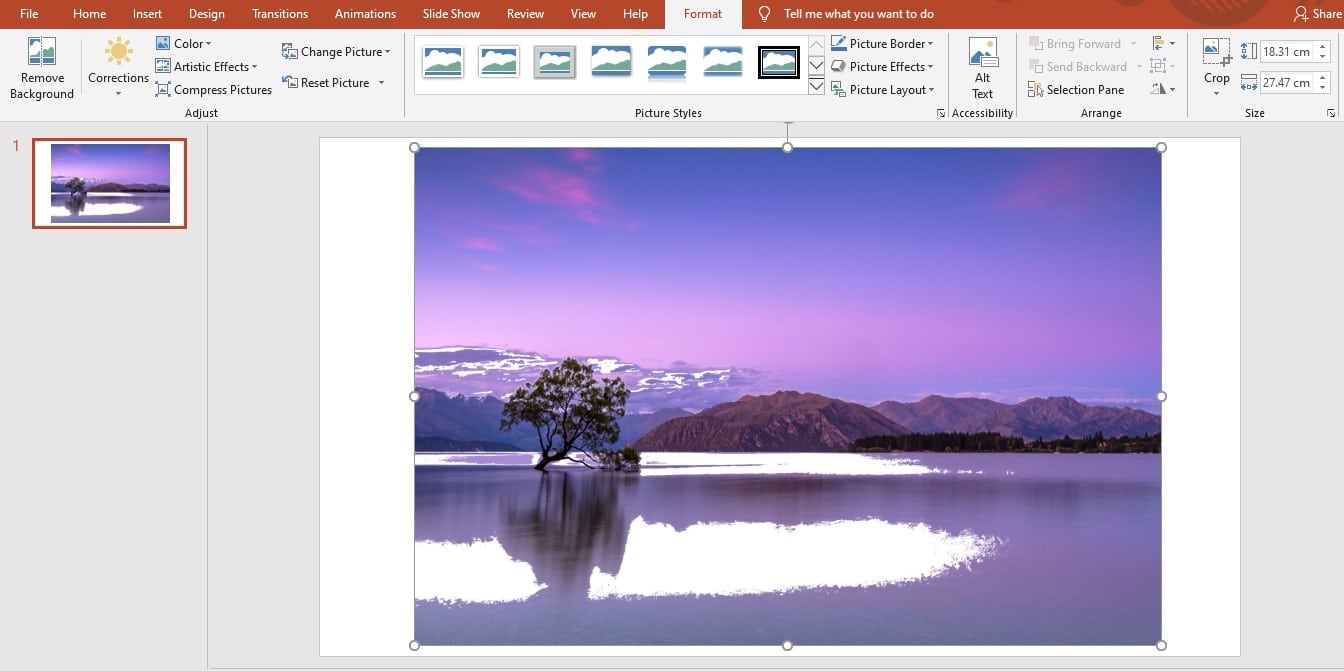Switch to the Insert tab
The width and height of the screenshot is (1344, 671).
pyautogui.click(x=147, y=14)
